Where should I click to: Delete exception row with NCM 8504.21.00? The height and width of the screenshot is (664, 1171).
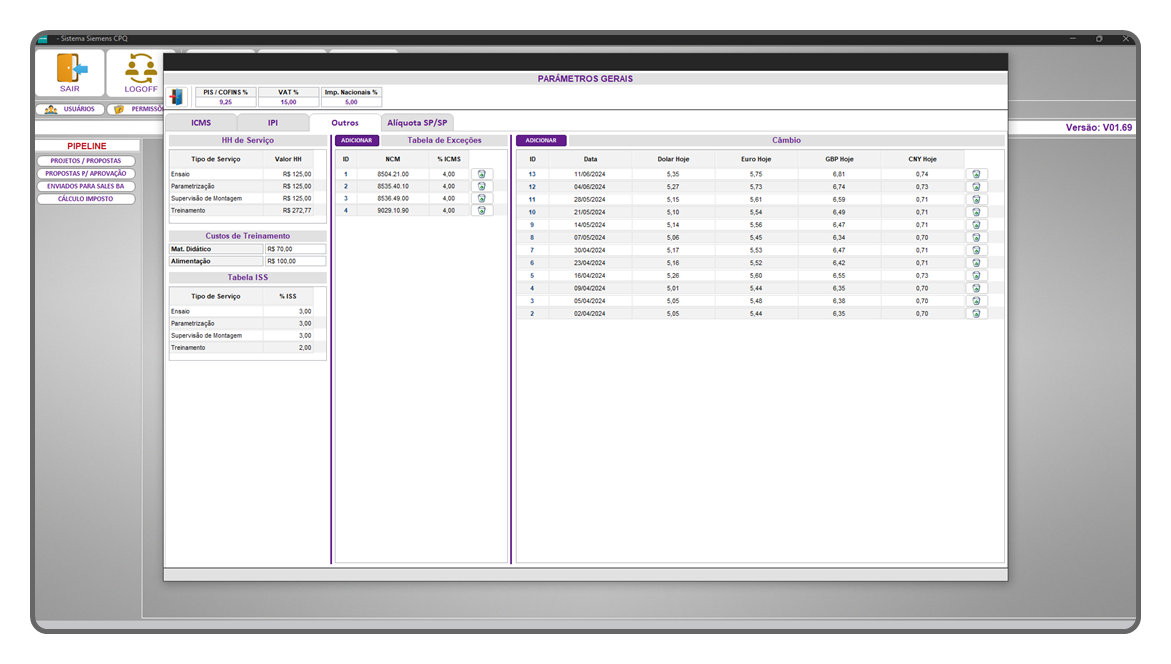click(482, 174)
